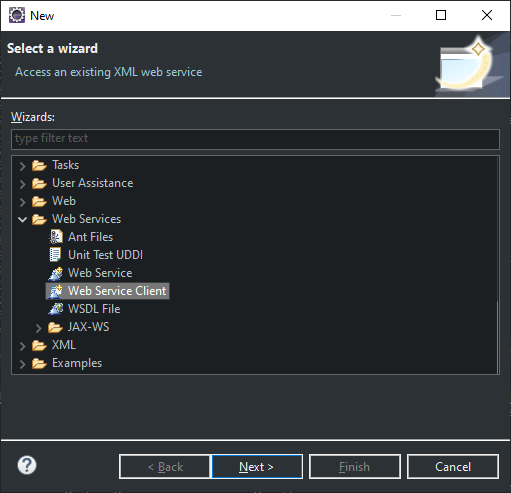
Task: Click the Unit Test UDDI icon
Action: tap(55, 255)
